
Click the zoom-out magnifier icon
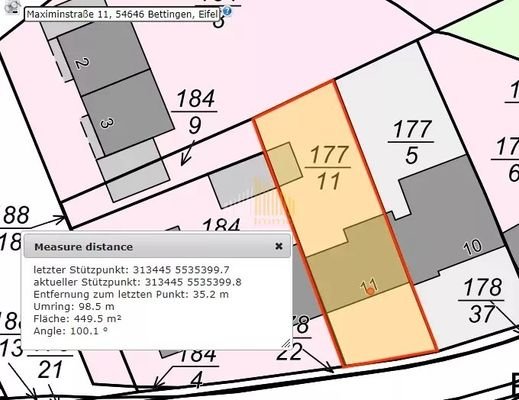(12, 7)
